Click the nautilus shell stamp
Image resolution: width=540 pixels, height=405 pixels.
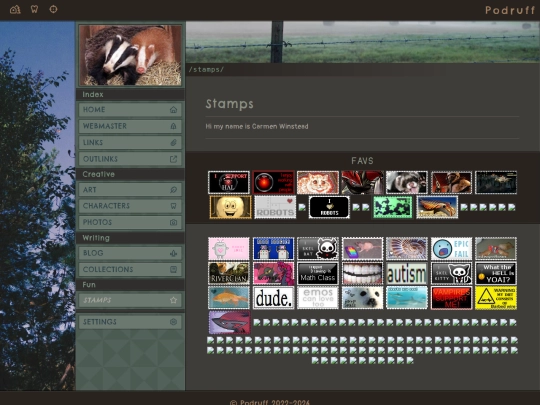coord(407,249)
